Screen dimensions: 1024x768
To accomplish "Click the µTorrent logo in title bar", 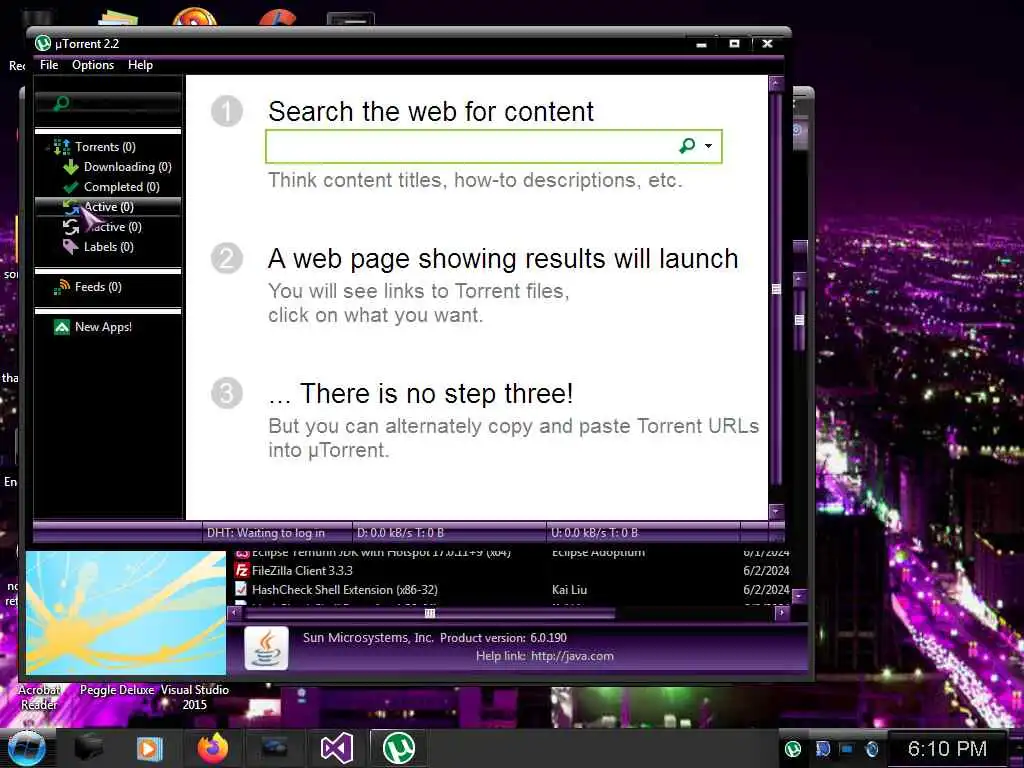I will pyautogui.click(x=42, y=44).
